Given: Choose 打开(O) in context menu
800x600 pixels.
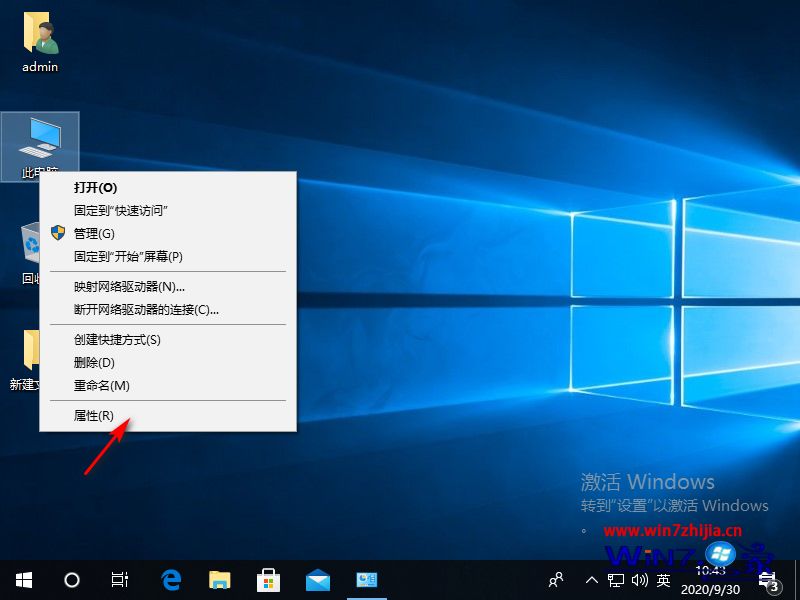Looking at the screenshot, I should tap(168, 187).
